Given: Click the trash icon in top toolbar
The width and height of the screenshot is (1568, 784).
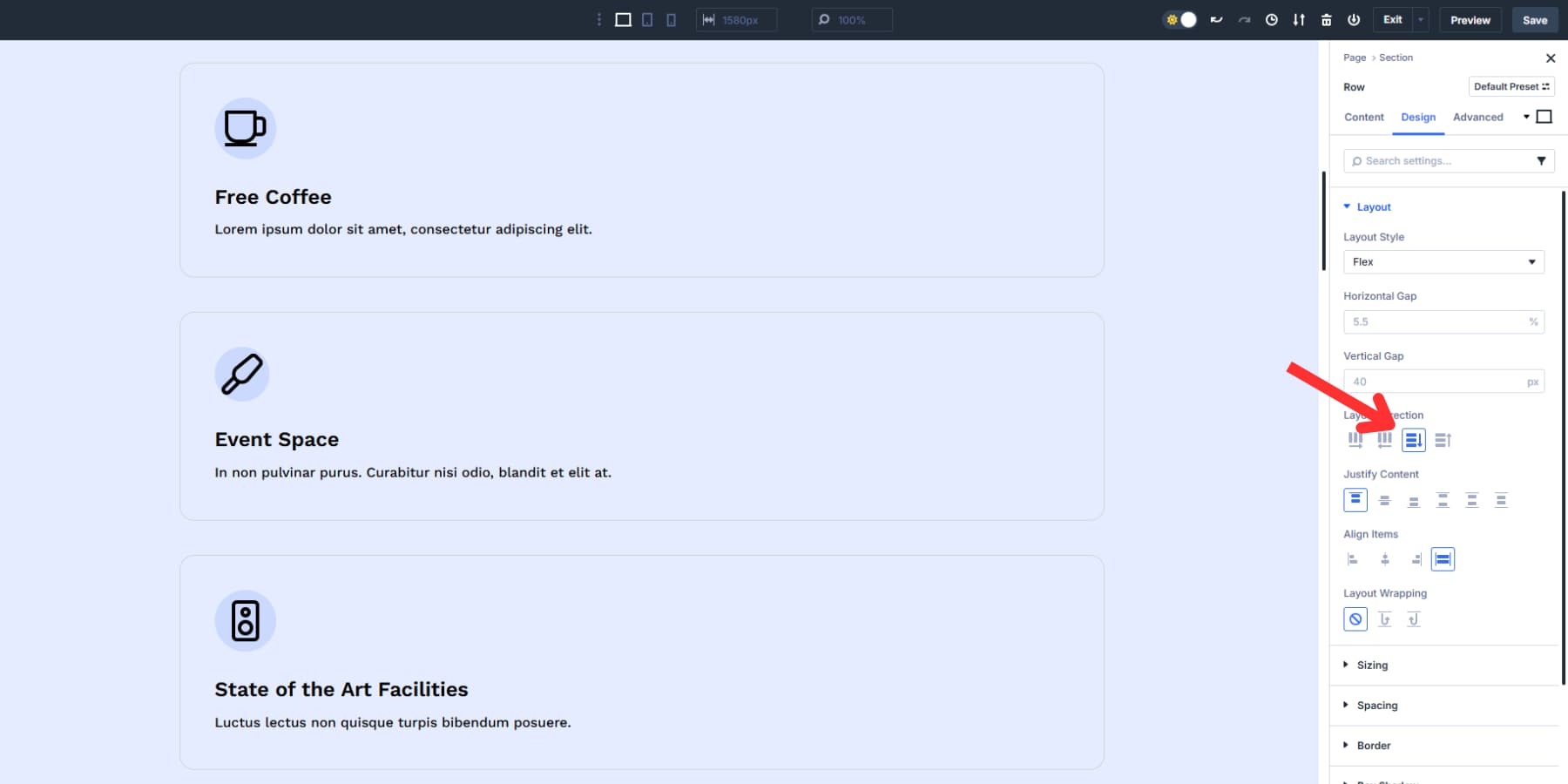Looking at the screenshot, I should point(1327,20).
